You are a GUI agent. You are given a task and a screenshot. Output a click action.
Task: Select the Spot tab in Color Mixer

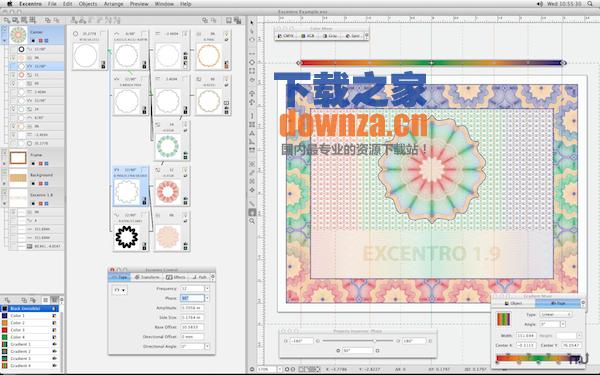click(x=353, y=36)
